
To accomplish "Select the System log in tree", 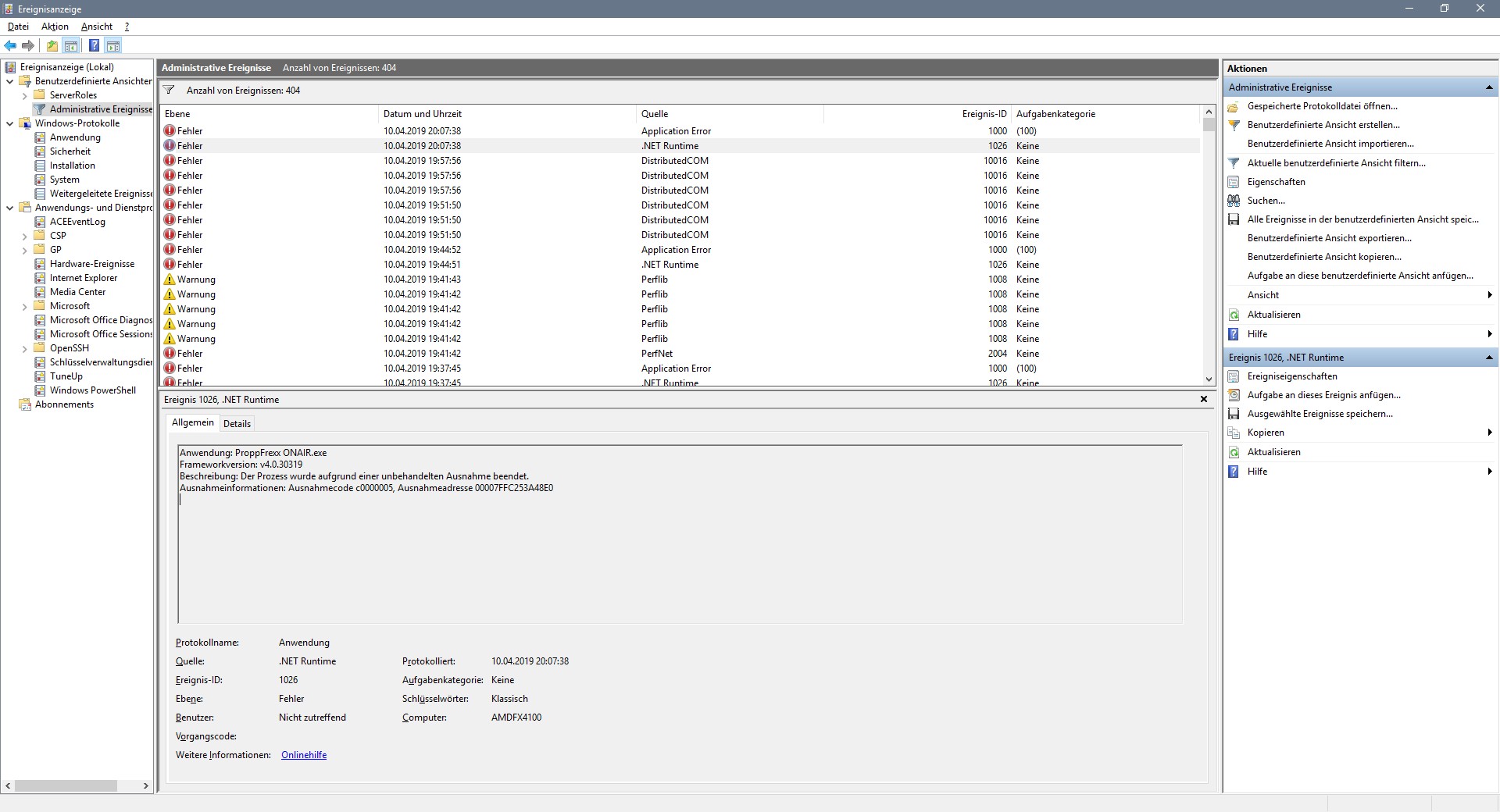I will click(x=64, y=180).
